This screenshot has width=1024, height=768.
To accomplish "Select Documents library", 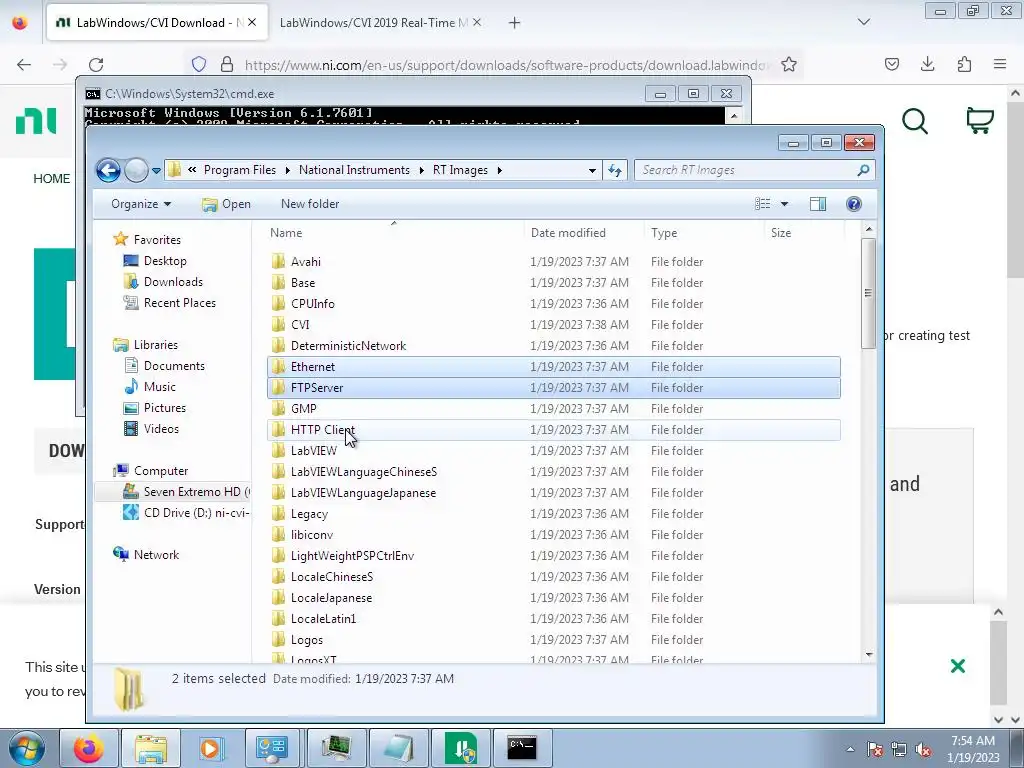I will click(174, 366).
